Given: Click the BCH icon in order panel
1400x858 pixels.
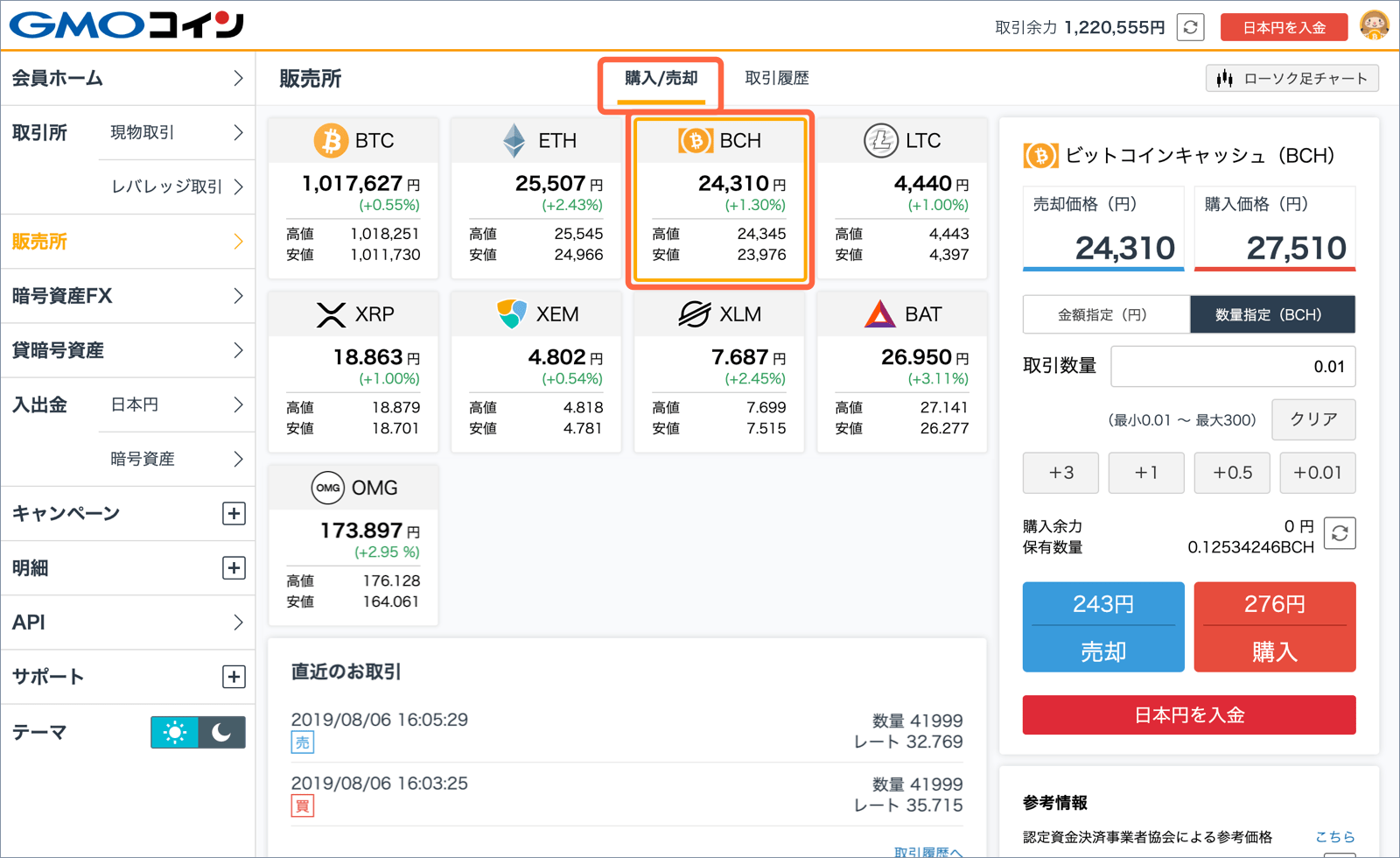Looking at the screenshot, I should pyautogui.click(x=1040, y=156).
